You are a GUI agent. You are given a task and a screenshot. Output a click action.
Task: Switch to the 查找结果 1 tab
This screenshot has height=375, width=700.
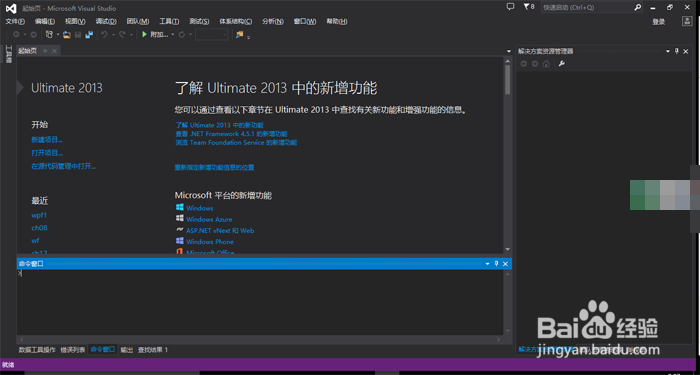[x=153, y=350]
